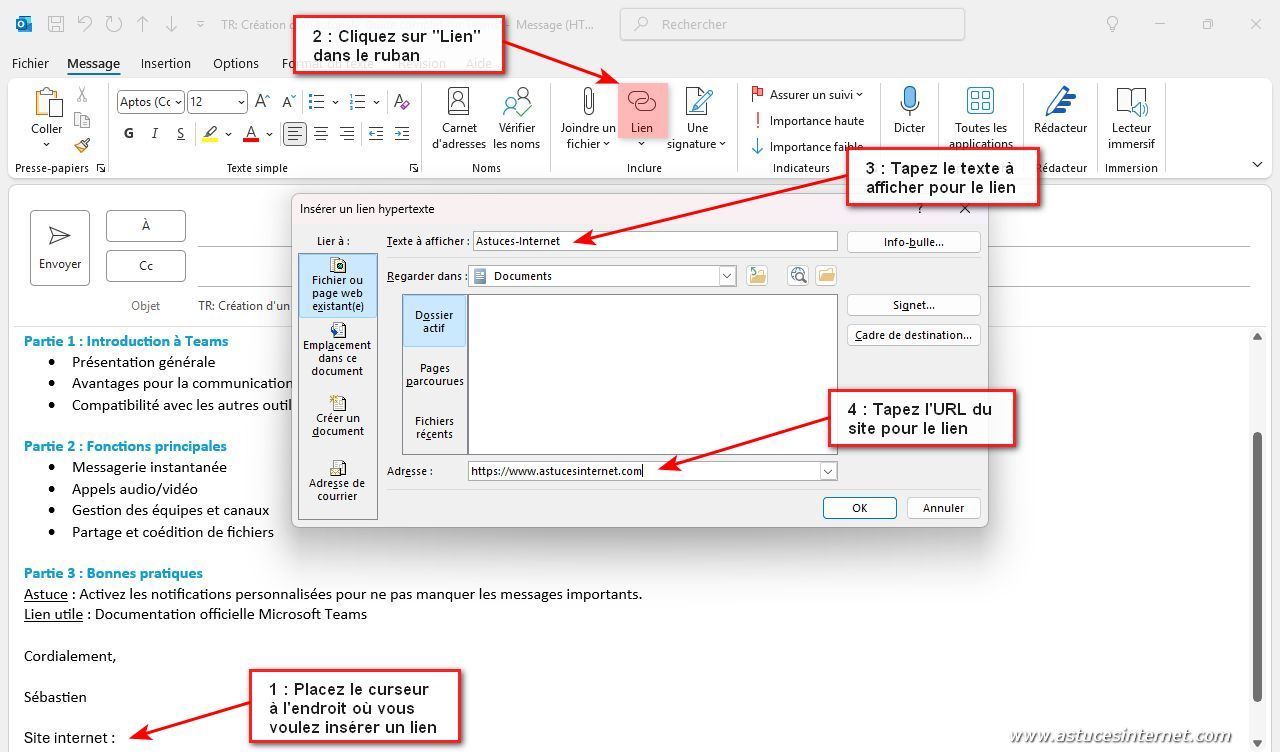Open the Une signature menu

point(697,118)
